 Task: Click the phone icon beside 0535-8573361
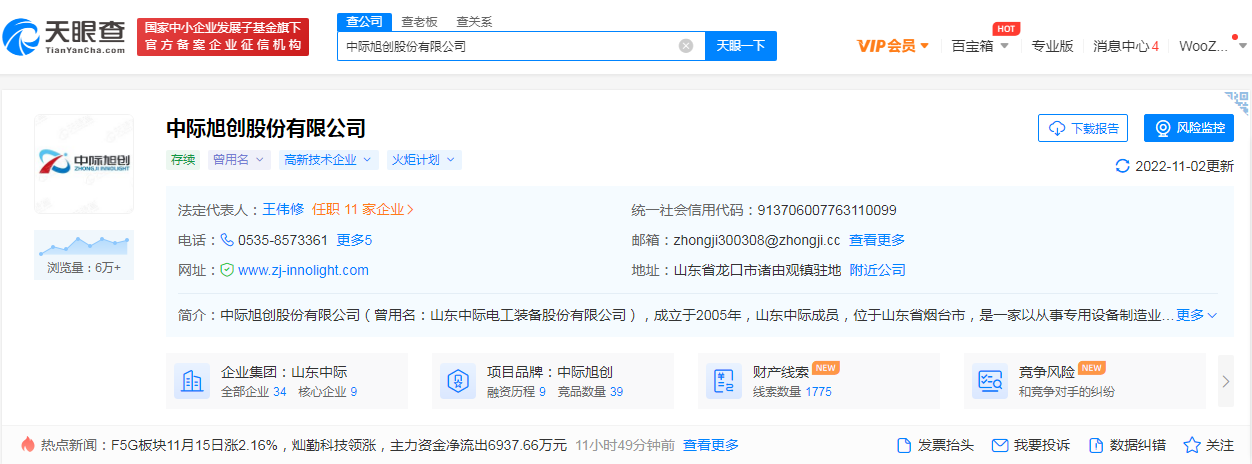(227, 240)
